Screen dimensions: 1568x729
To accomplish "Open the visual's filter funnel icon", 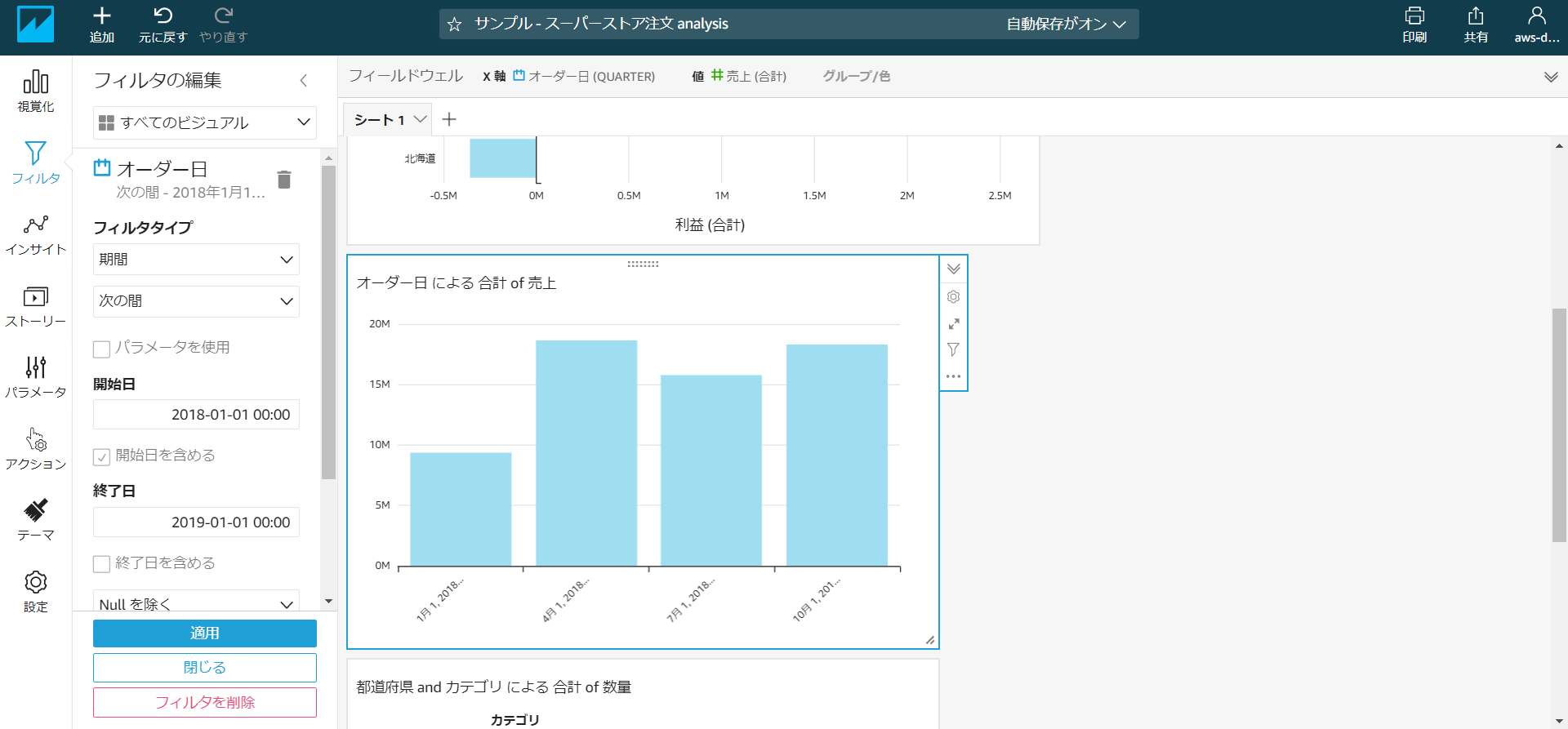I will click(953, 349).
